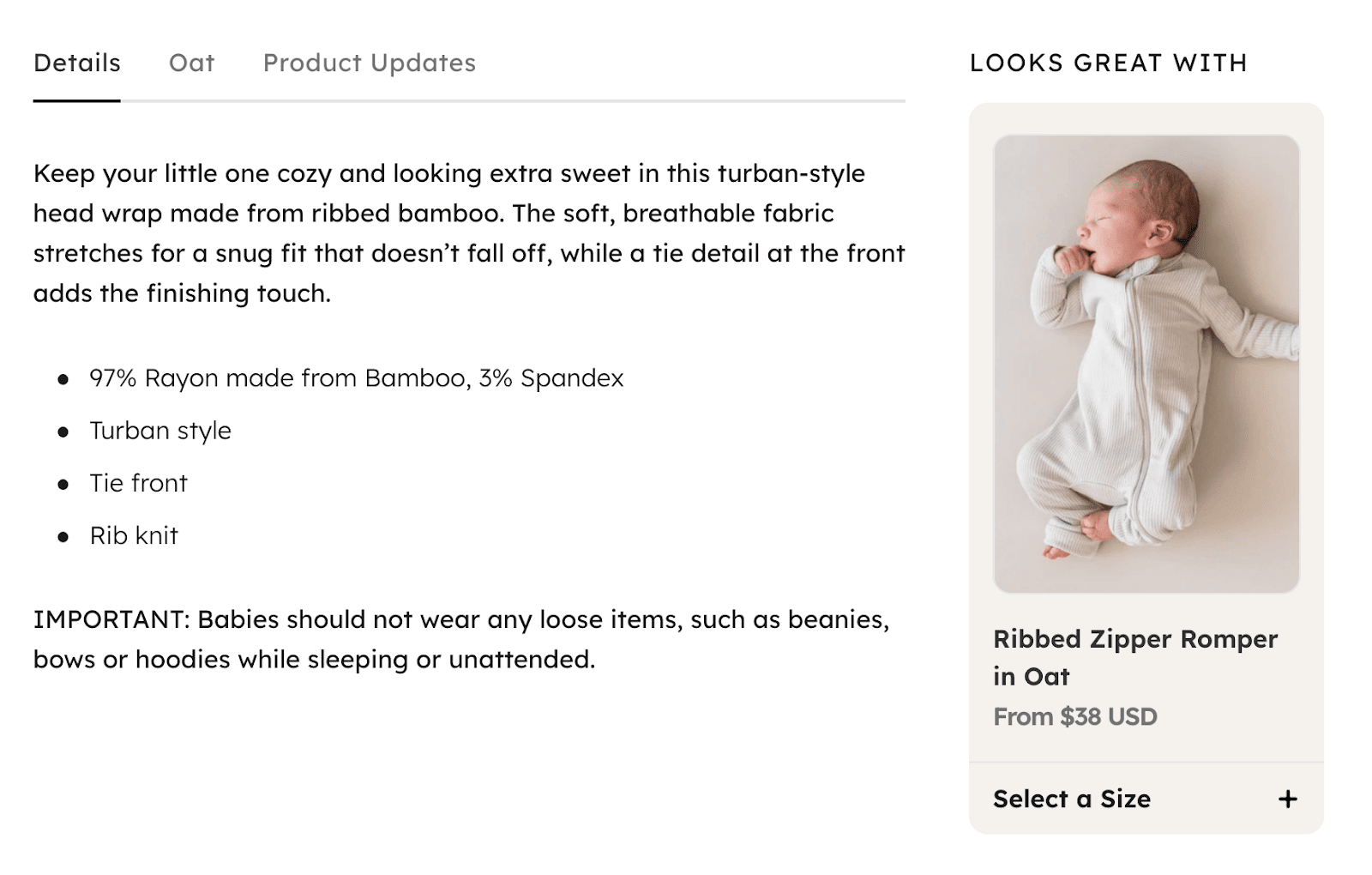The width and height of the screenshot is (1372, 875).
Task: Click the turban-style head wrap description paragraph
Action: [468, 233]
